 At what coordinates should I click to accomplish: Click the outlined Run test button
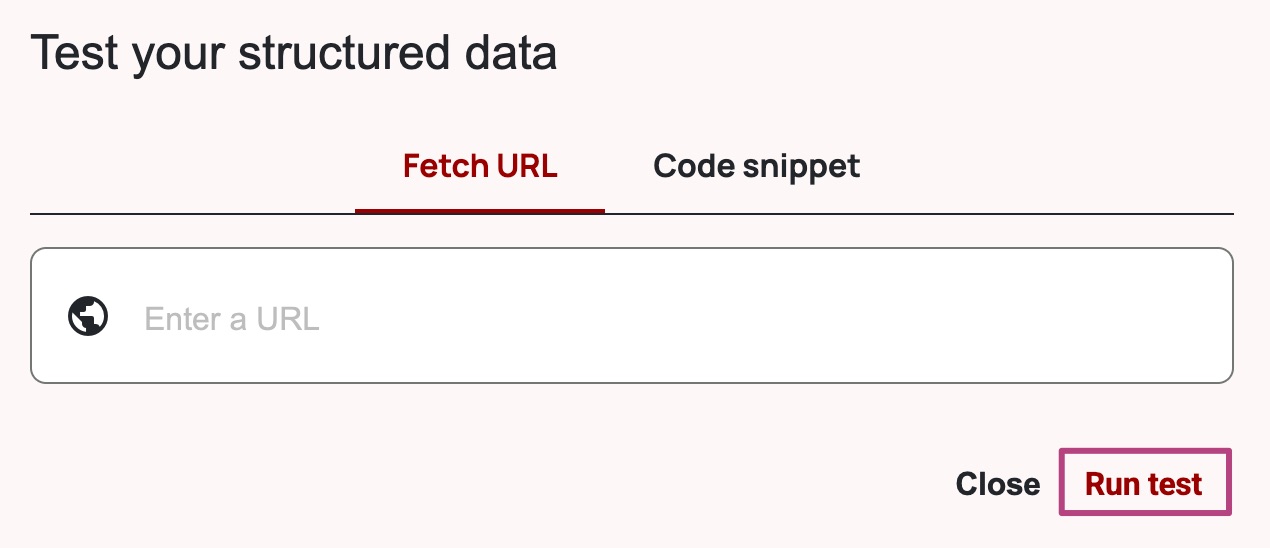tap(1144, 484)
